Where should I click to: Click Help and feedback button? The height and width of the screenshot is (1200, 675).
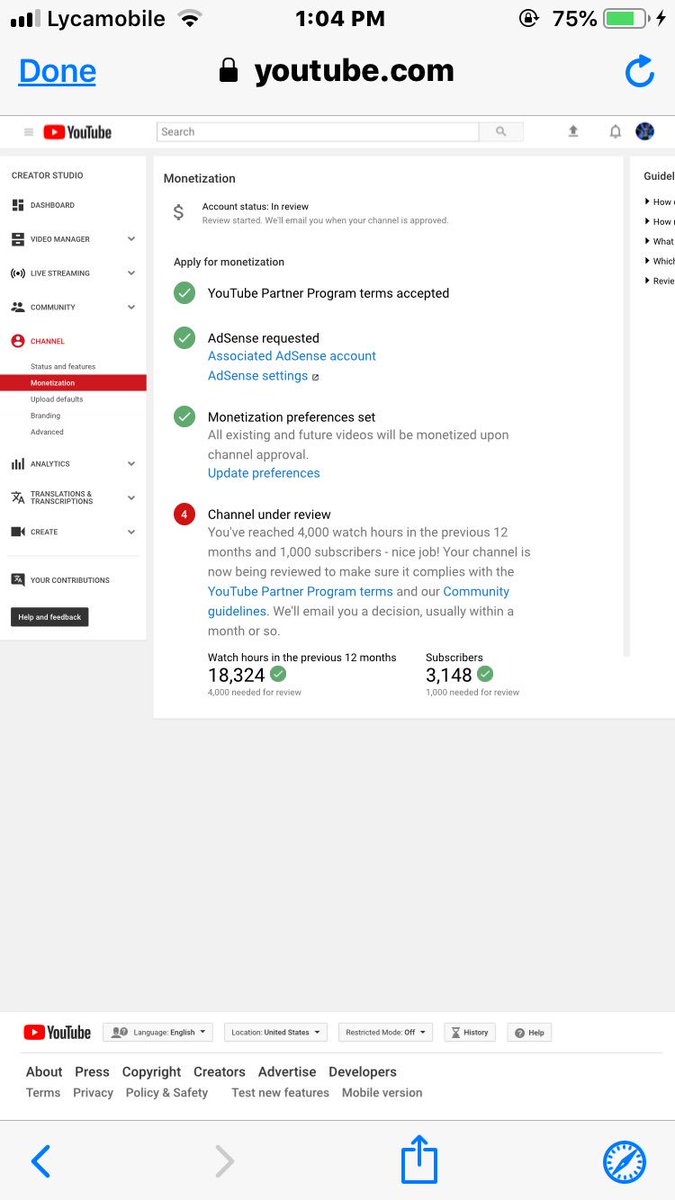click(50, 617)
